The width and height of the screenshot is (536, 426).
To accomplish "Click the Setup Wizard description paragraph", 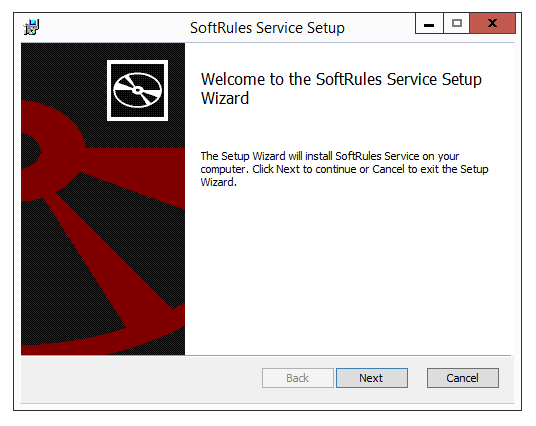I will point(345,169).
